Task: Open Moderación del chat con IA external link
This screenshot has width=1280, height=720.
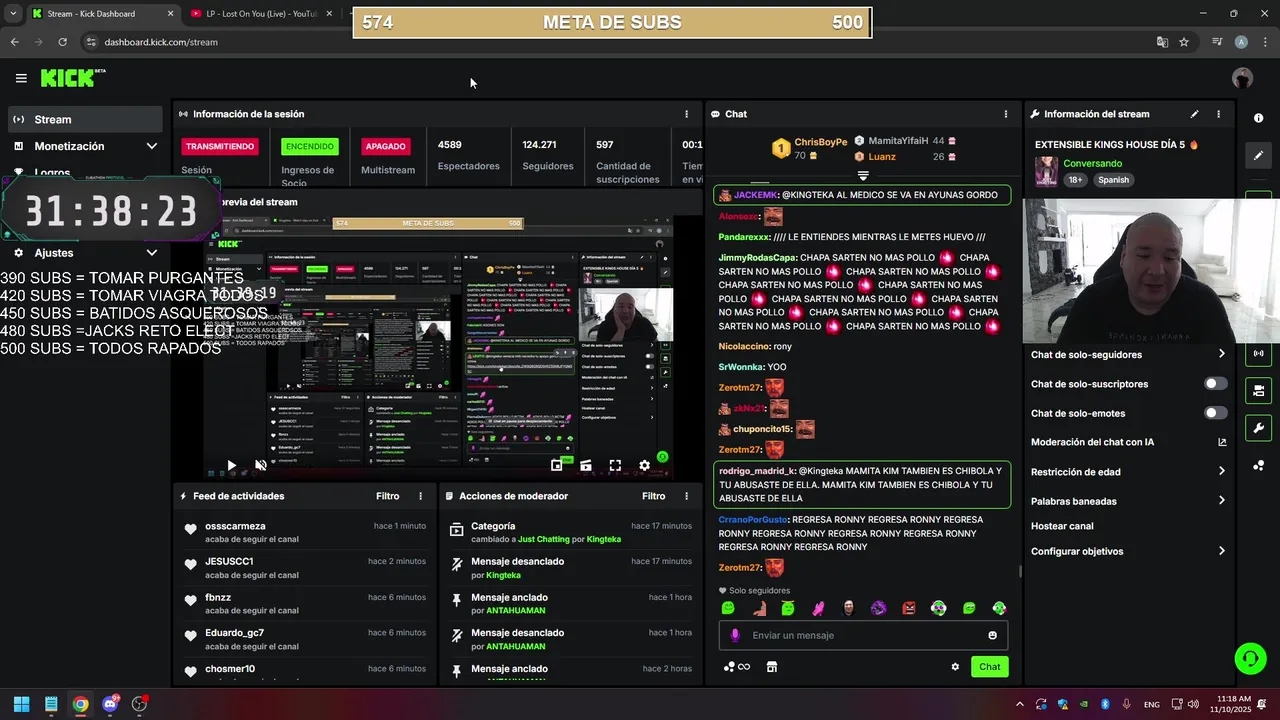Action: click(1222, 442)
